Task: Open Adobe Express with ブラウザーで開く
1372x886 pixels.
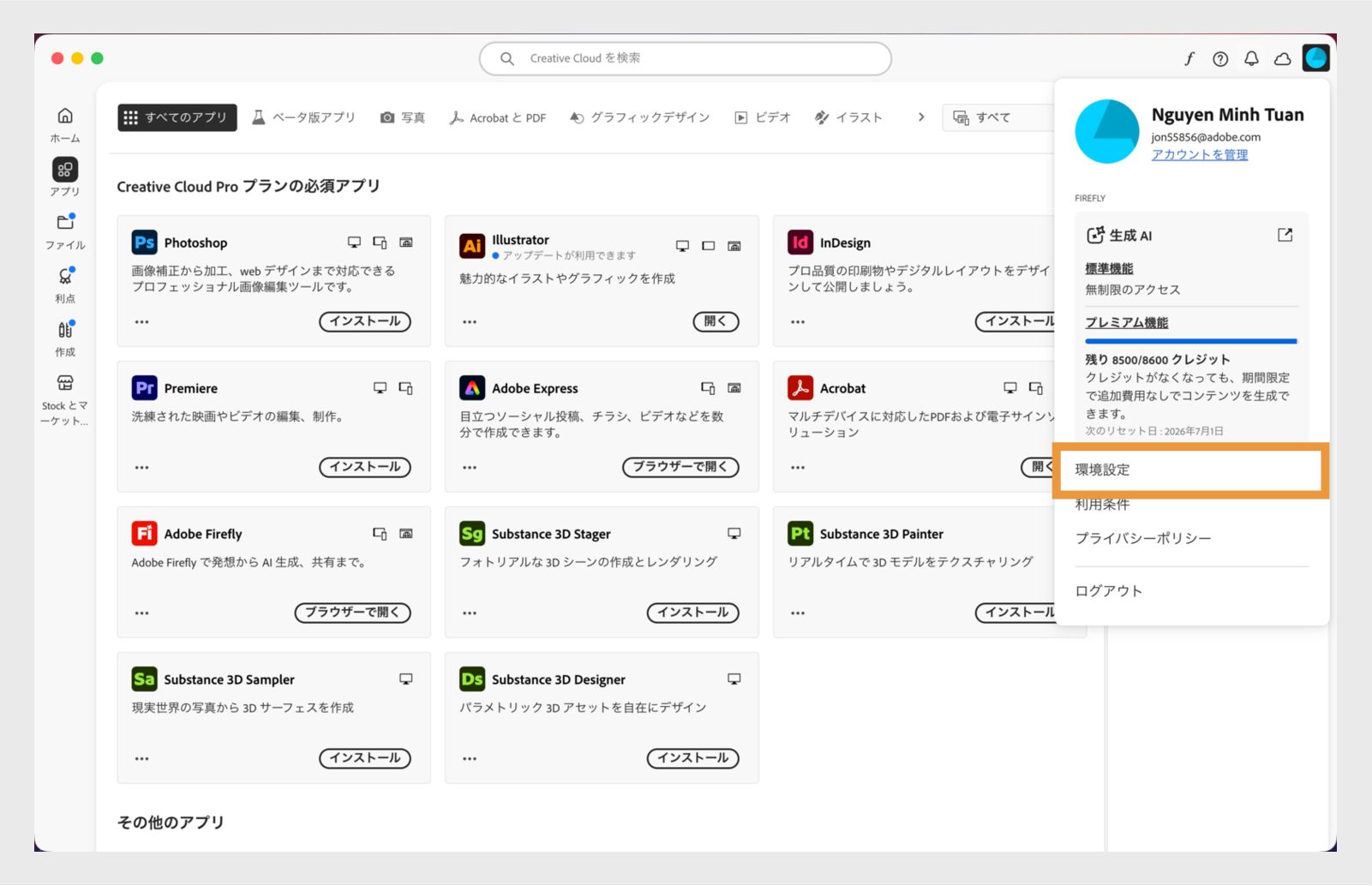Action: 680,467
